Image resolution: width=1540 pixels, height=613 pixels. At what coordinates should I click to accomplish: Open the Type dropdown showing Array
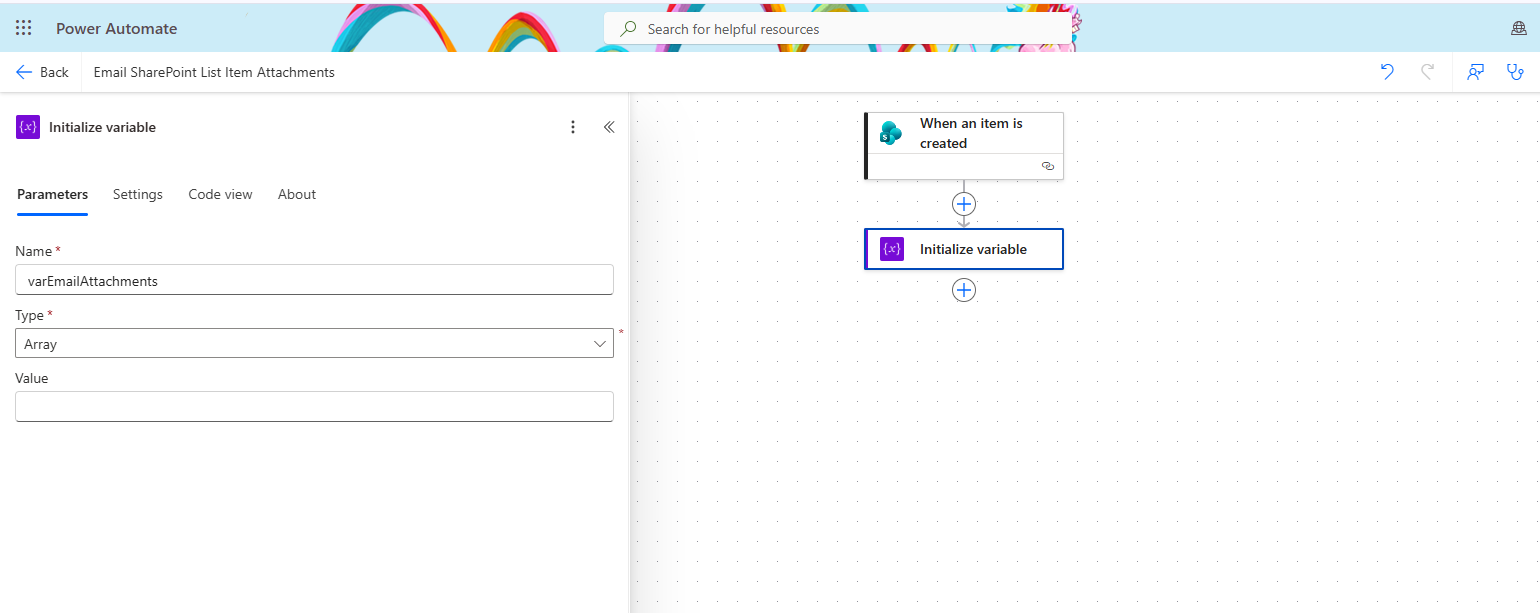314,343
